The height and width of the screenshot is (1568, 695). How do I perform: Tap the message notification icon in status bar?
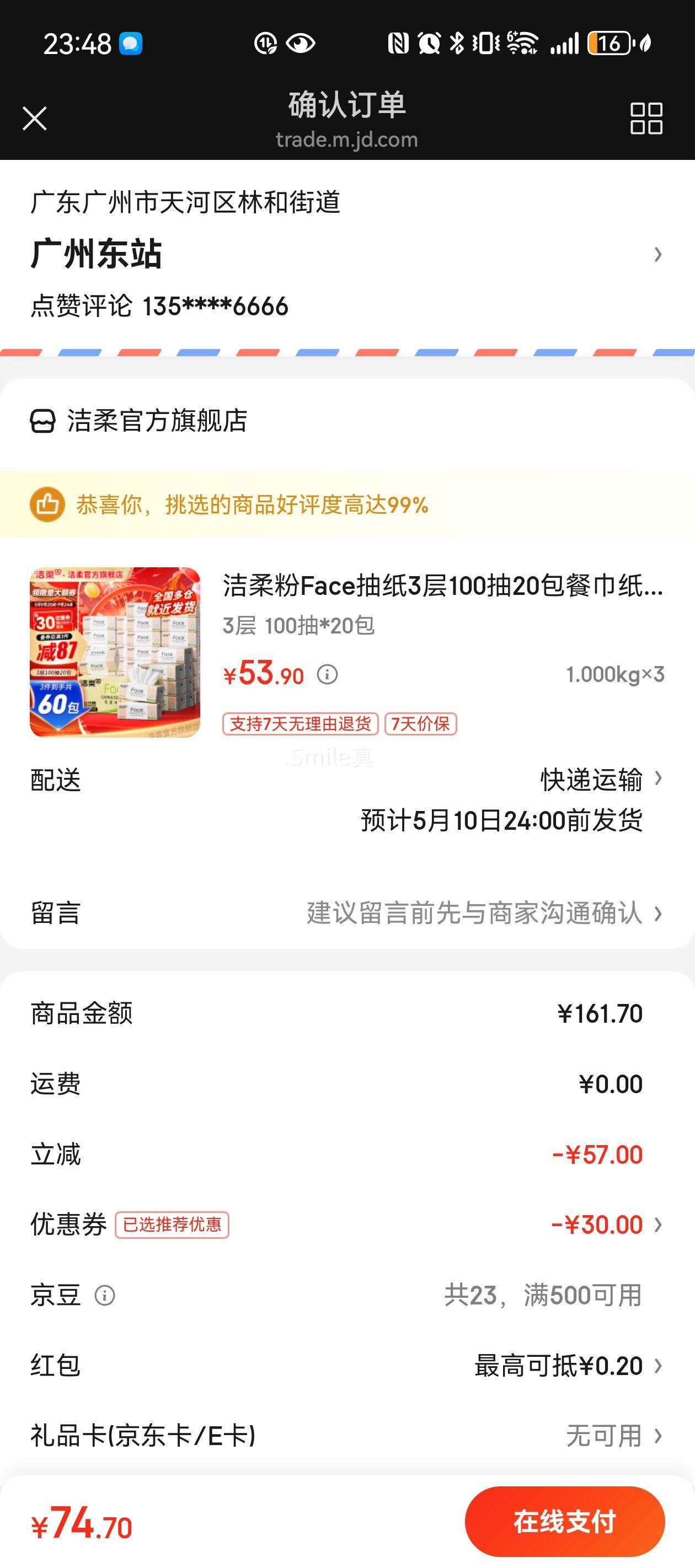tap(130, 43)
